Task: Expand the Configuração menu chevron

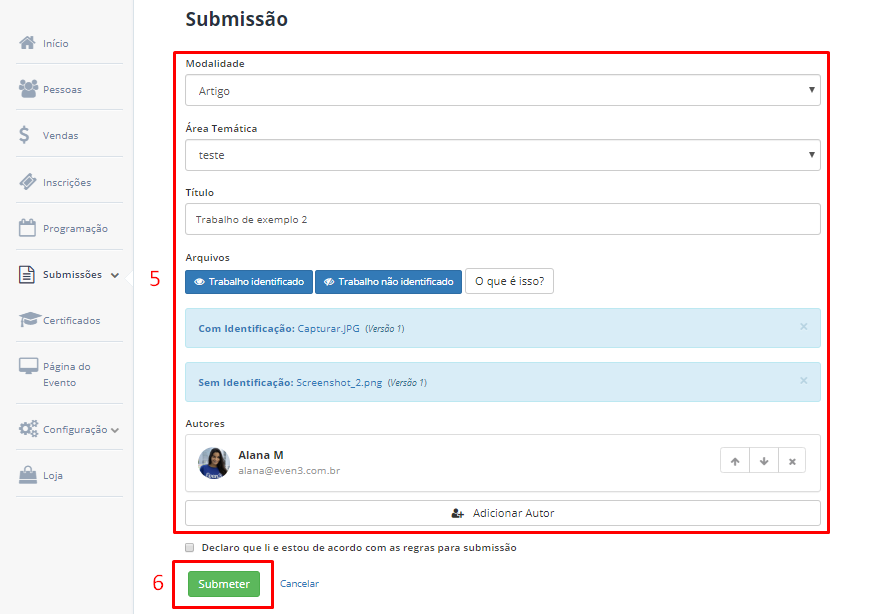Action: pos(115,430)
